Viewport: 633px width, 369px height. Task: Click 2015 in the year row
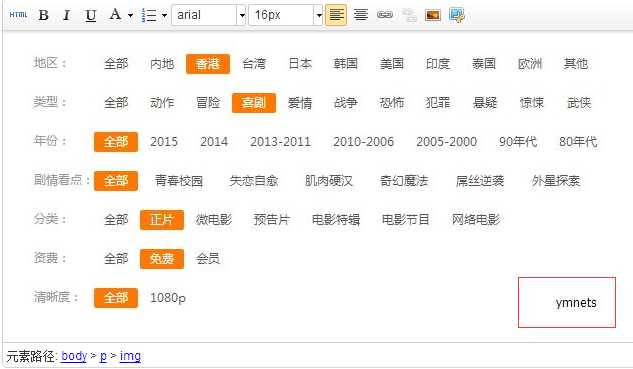coord(164,142)
